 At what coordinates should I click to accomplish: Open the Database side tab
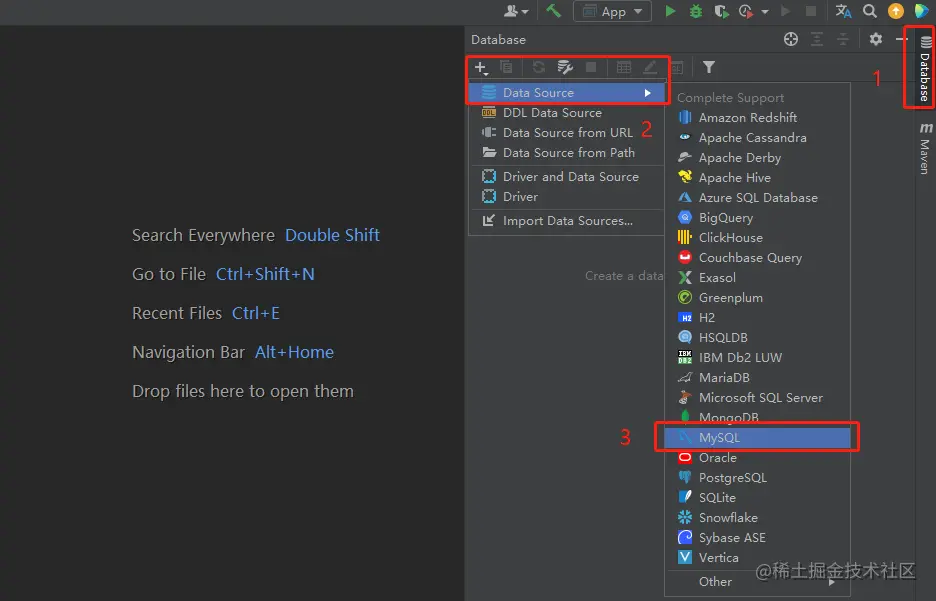coord(924,69)
